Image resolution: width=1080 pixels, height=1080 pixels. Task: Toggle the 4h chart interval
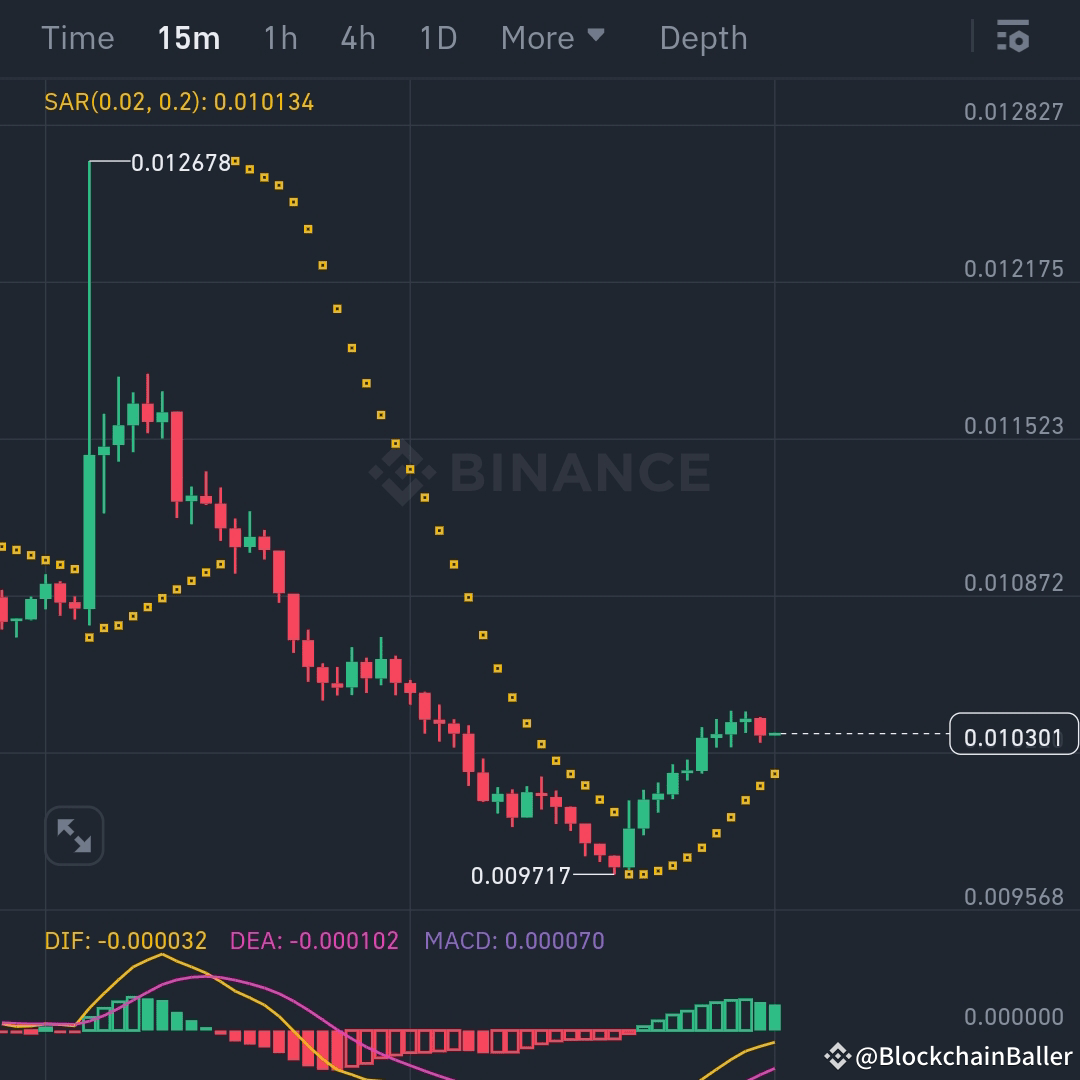(x=357, y=38)
